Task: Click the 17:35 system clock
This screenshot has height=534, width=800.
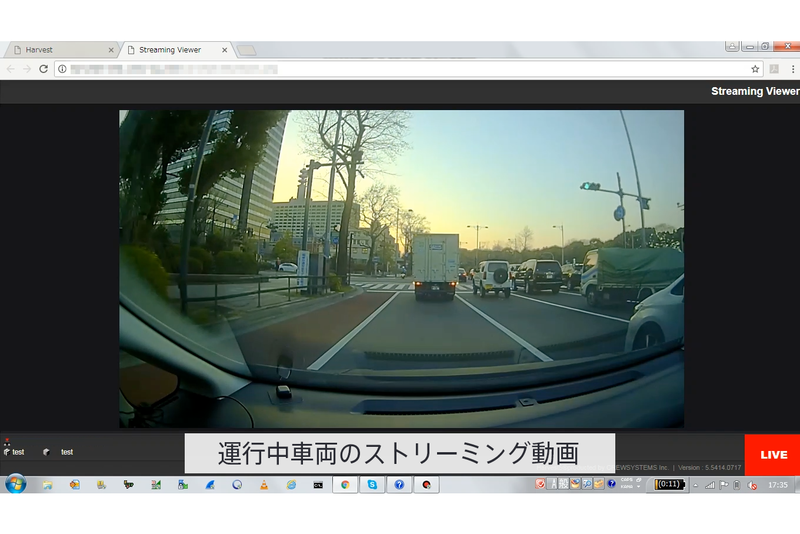Action: [x=778, y=485]
